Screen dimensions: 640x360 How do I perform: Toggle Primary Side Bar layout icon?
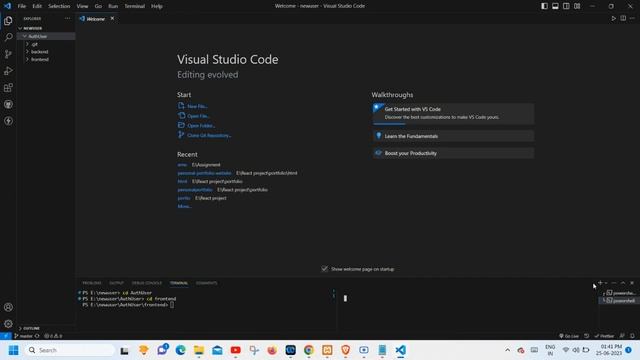point(544,6)
